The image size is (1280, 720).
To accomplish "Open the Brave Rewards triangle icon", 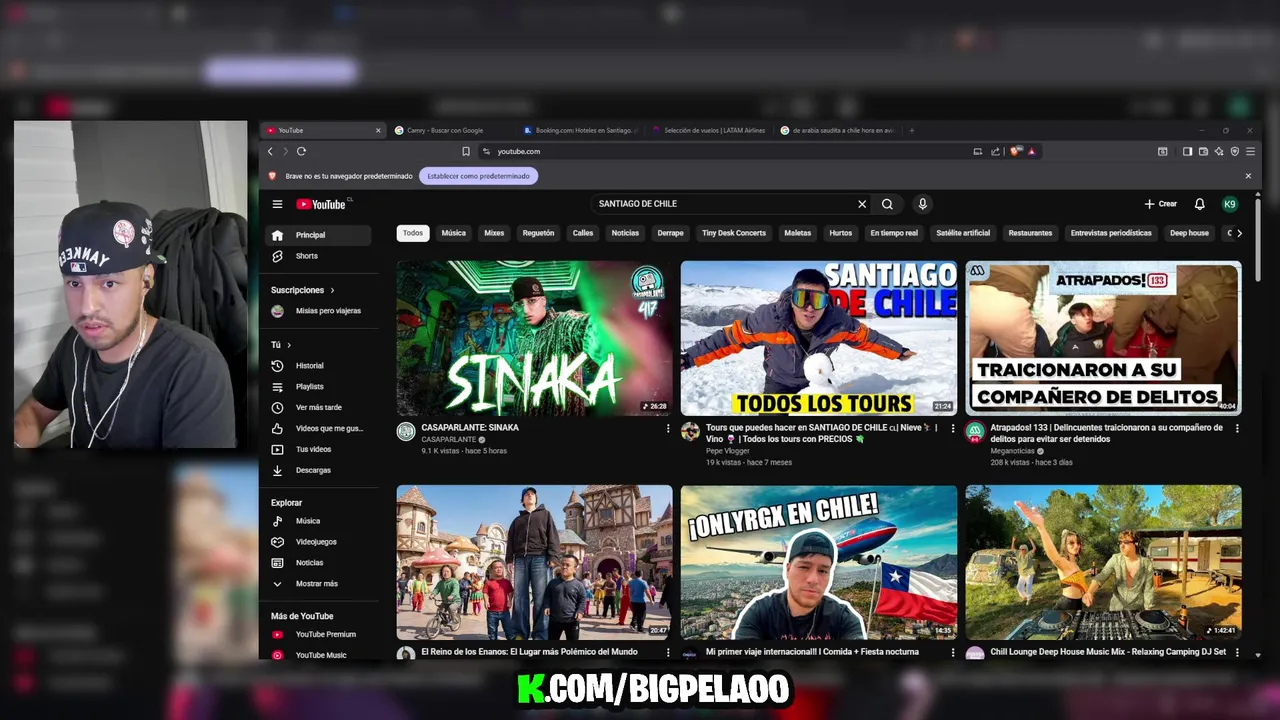I will 1031,151.
